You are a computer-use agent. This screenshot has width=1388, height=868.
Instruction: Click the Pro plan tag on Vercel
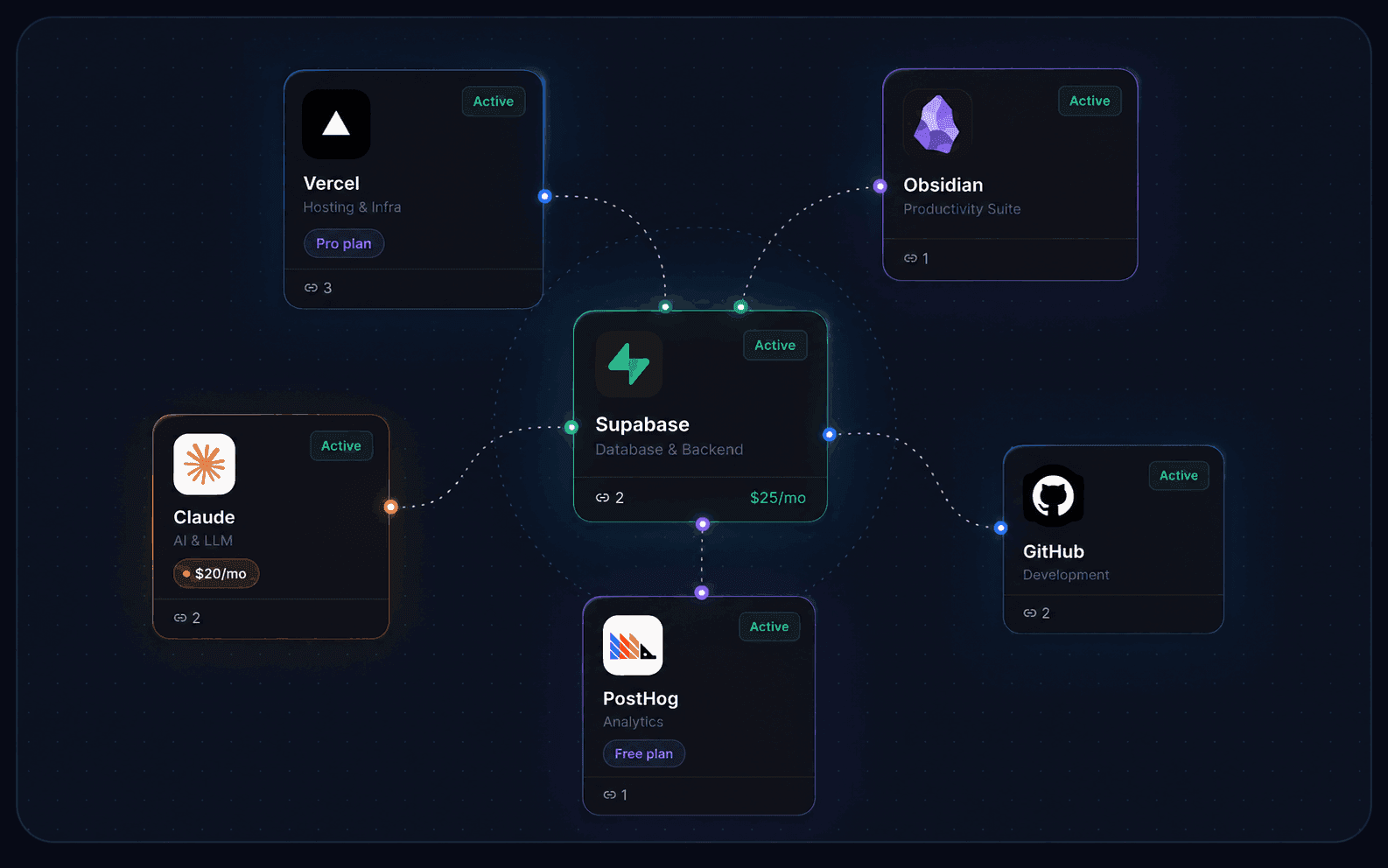(344, 243)
